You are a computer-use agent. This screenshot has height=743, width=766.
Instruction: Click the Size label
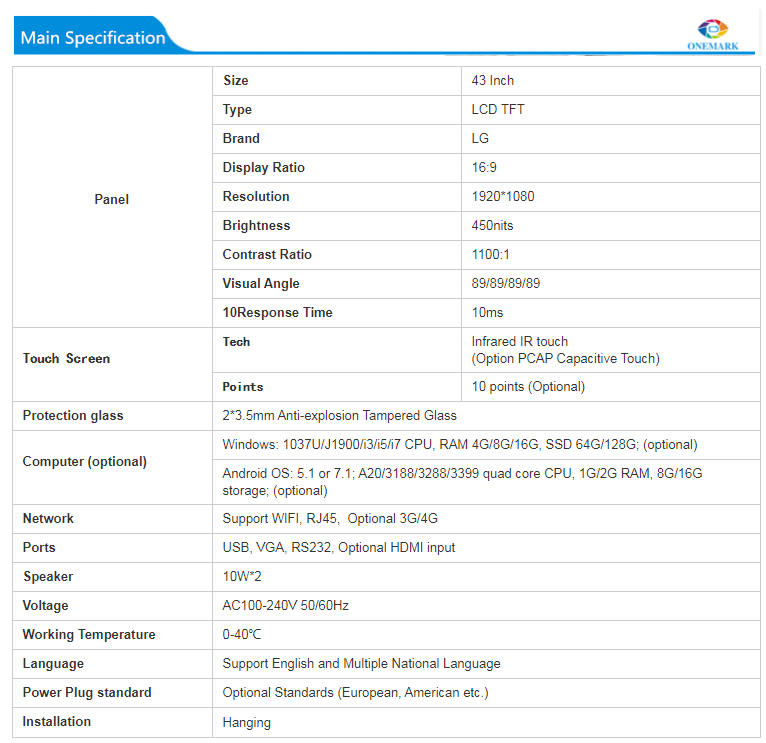click(235, 80)
